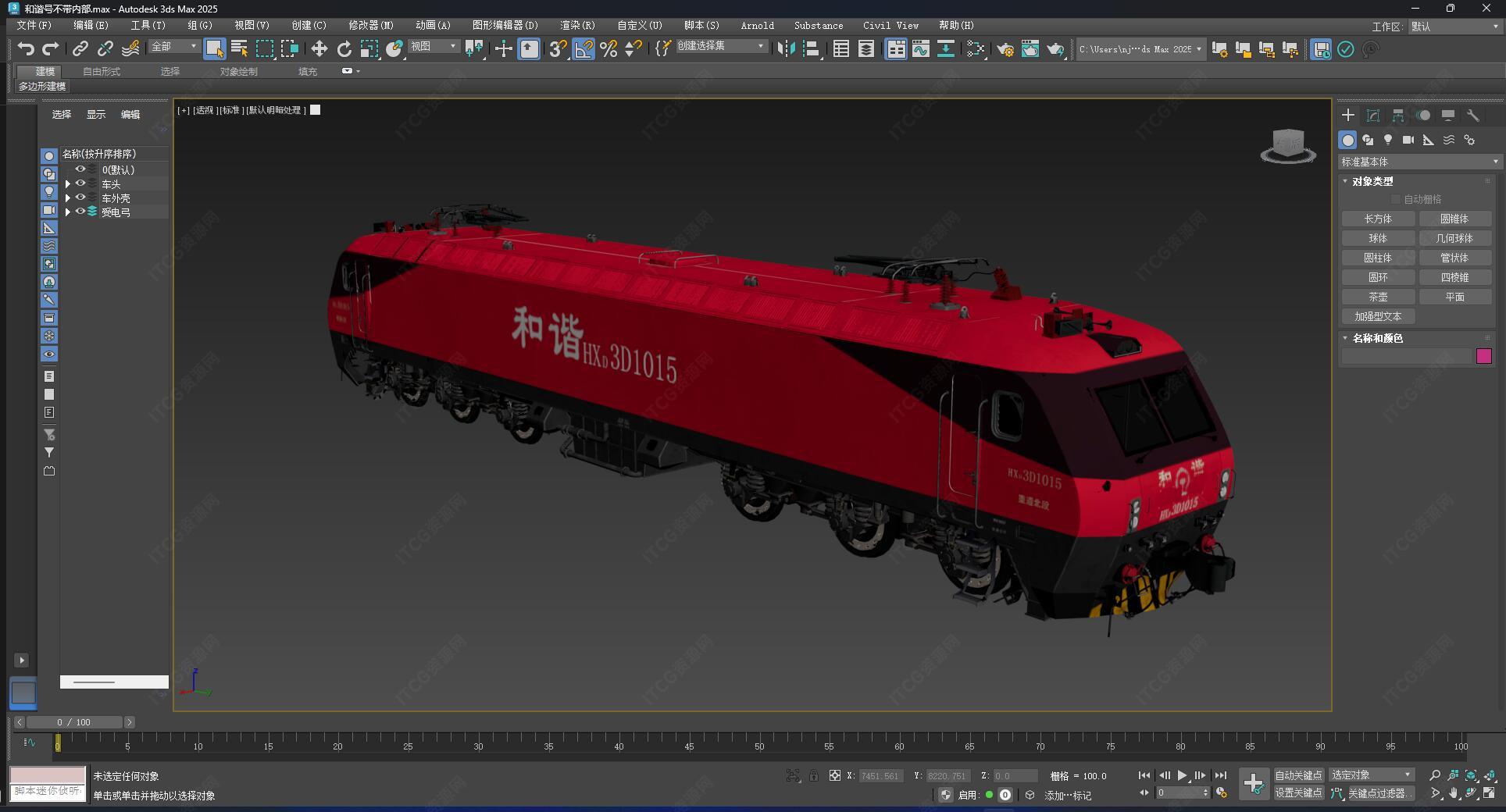This screenshot has width=1506, height=812.
Task: Enable the 自动栅格 checkbox
Action: click(1396, 200)
